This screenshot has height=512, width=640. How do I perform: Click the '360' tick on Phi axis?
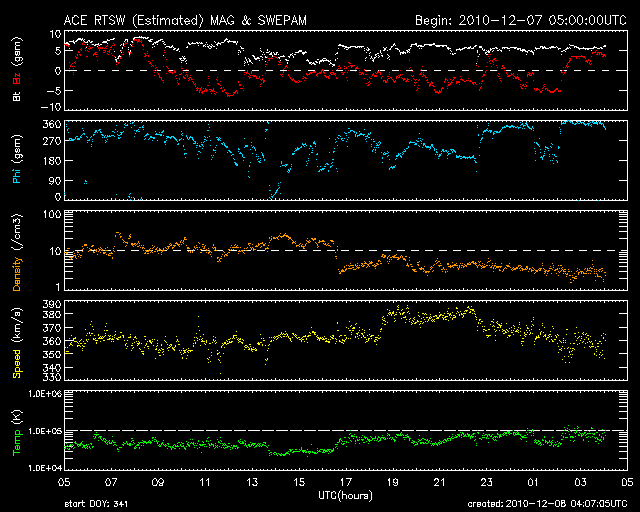(x=52, y=125)
